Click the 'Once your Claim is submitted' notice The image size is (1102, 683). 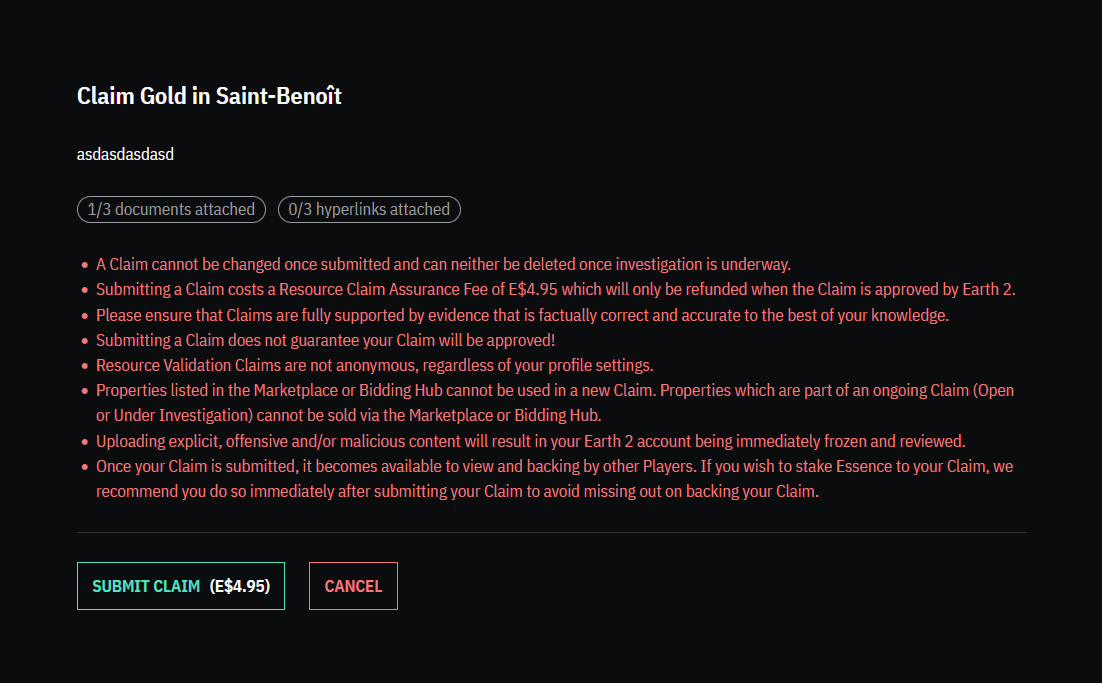[x=557, y=466]
